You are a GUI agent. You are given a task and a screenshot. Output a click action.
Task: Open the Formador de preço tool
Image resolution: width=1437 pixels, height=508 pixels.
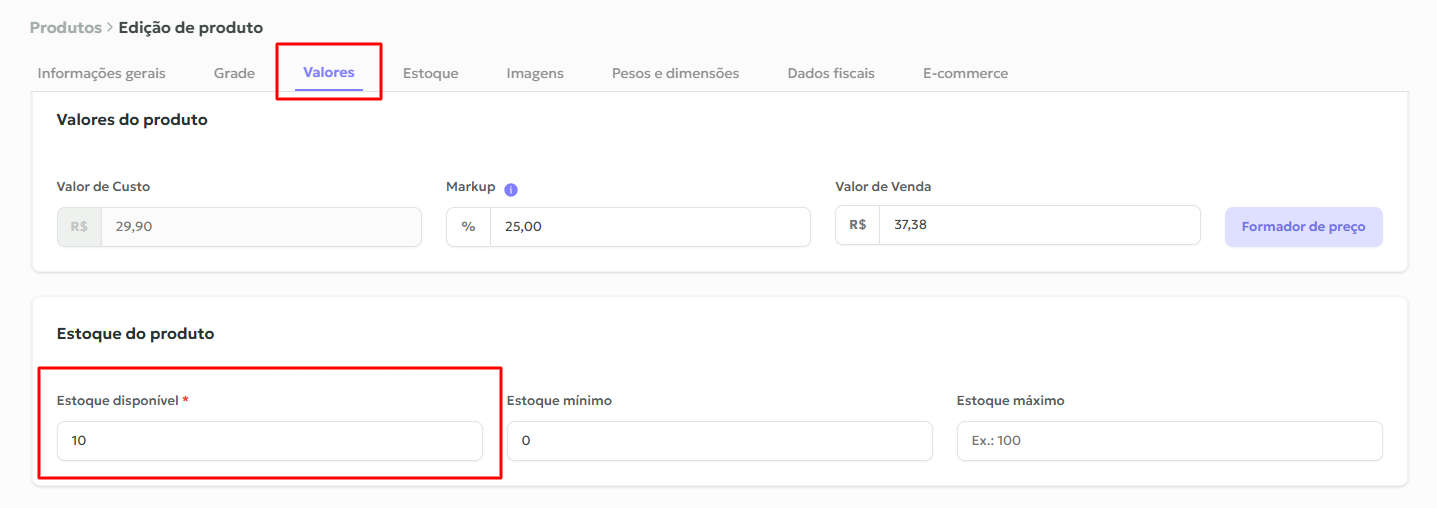pyautogui.click(x=1303, y=227)
